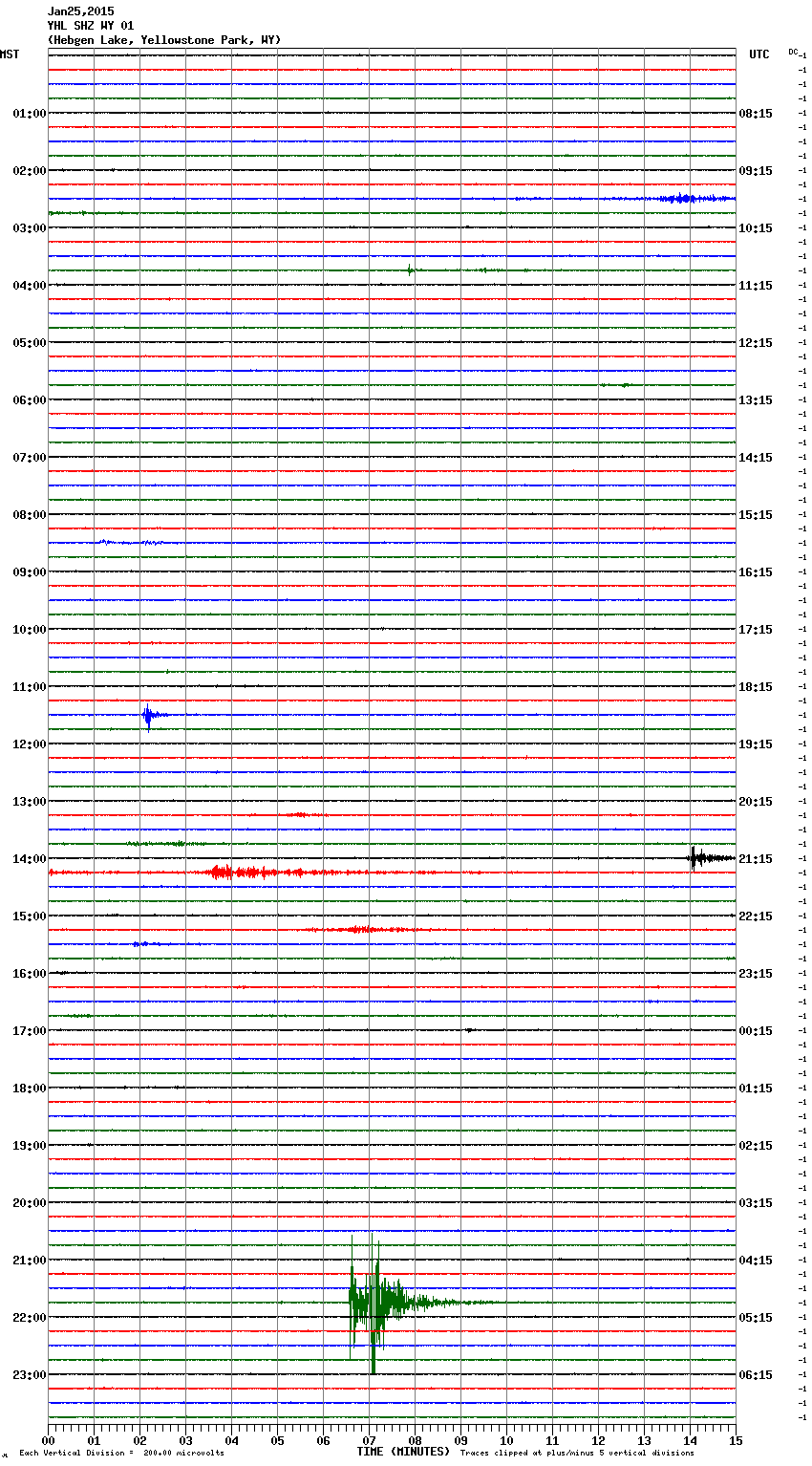Click minute 08 on the time axis
Image resolution: width=812 pixels, height=1466 pixels.
(416, 1440)
